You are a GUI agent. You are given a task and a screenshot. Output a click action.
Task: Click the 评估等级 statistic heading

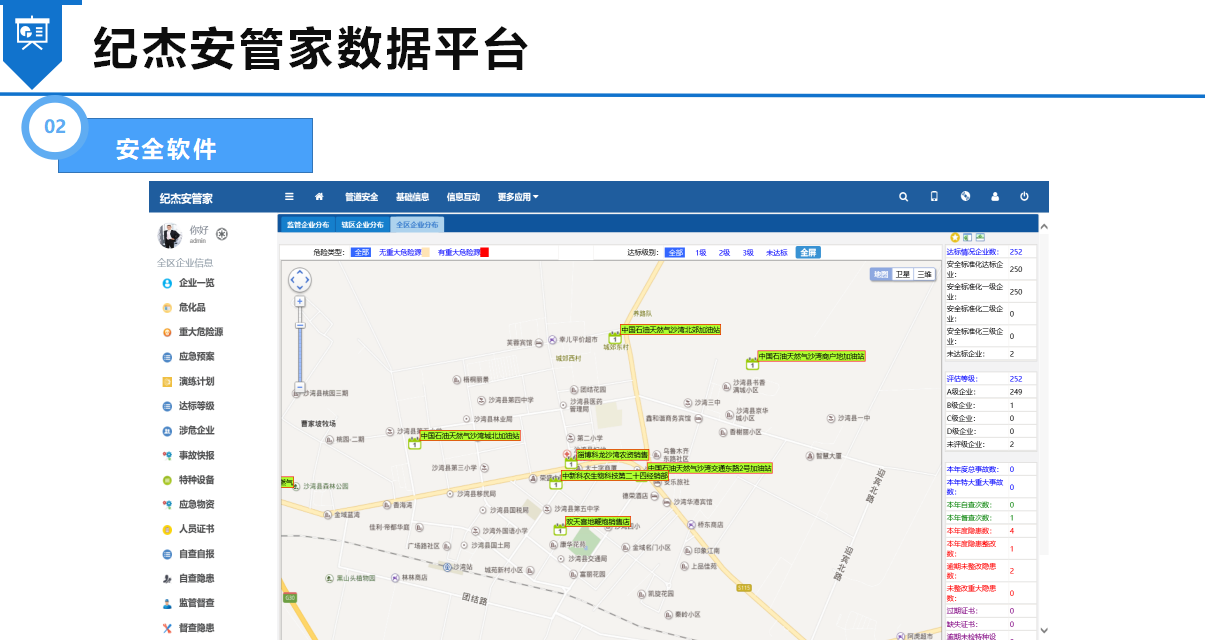pyautogui.click(x=961, y=379)
